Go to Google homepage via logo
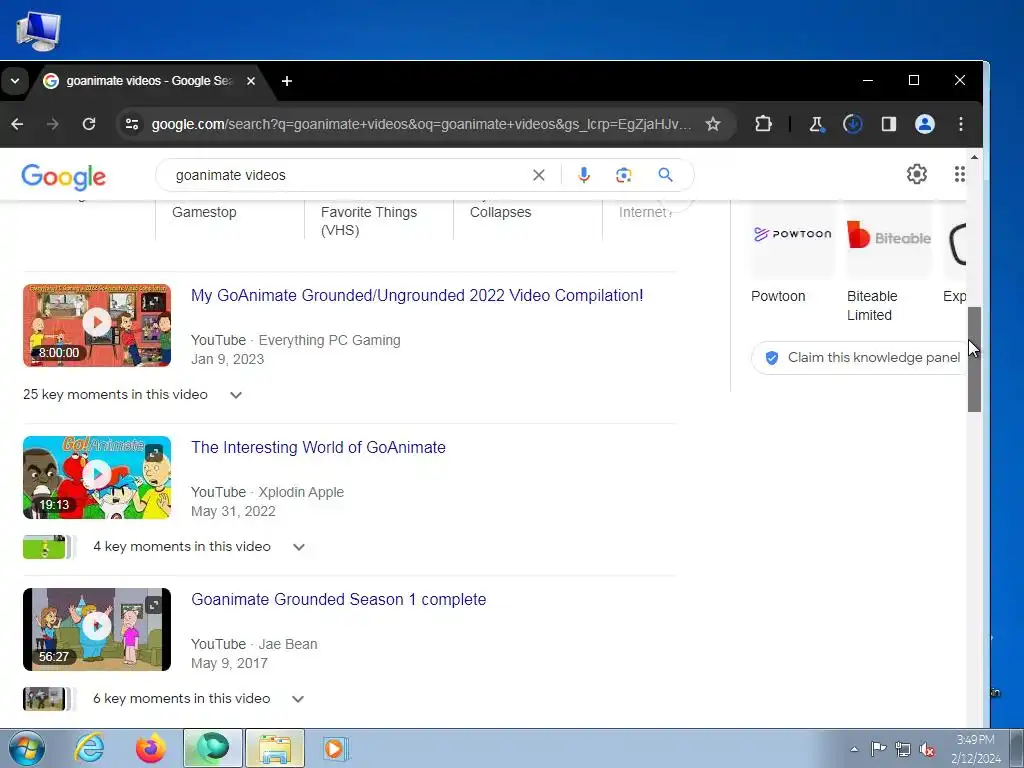 point(63,176)
